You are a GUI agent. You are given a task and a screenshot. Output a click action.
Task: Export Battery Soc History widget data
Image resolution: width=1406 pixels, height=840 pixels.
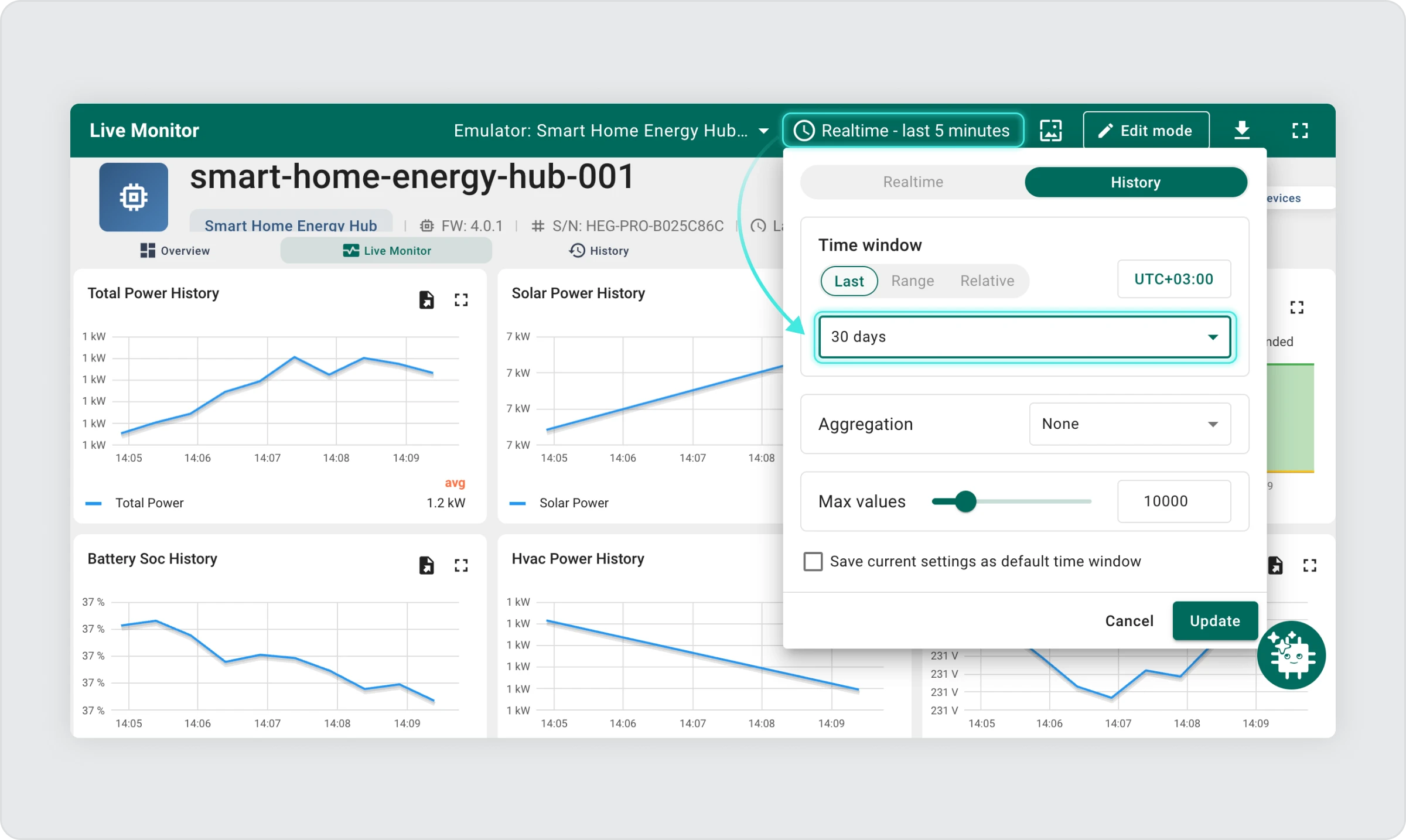(x=426, y=565)
